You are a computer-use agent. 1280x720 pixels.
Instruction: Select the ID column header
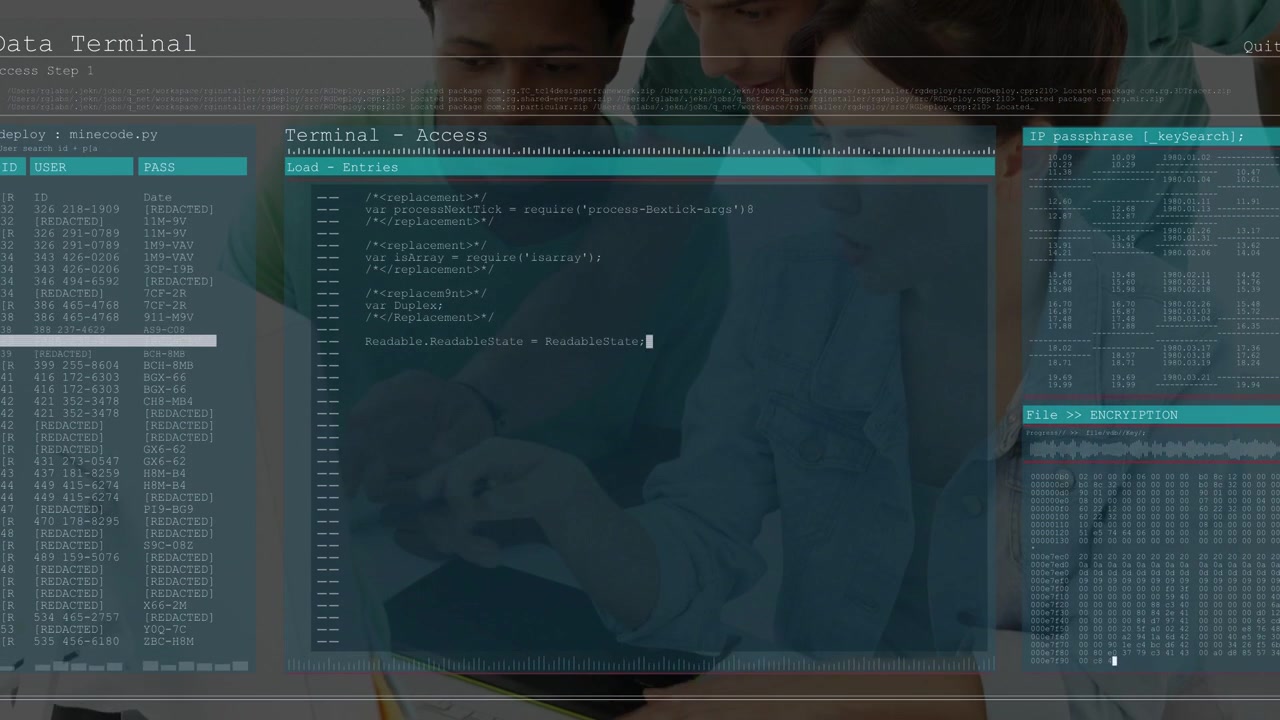(10, 167)
